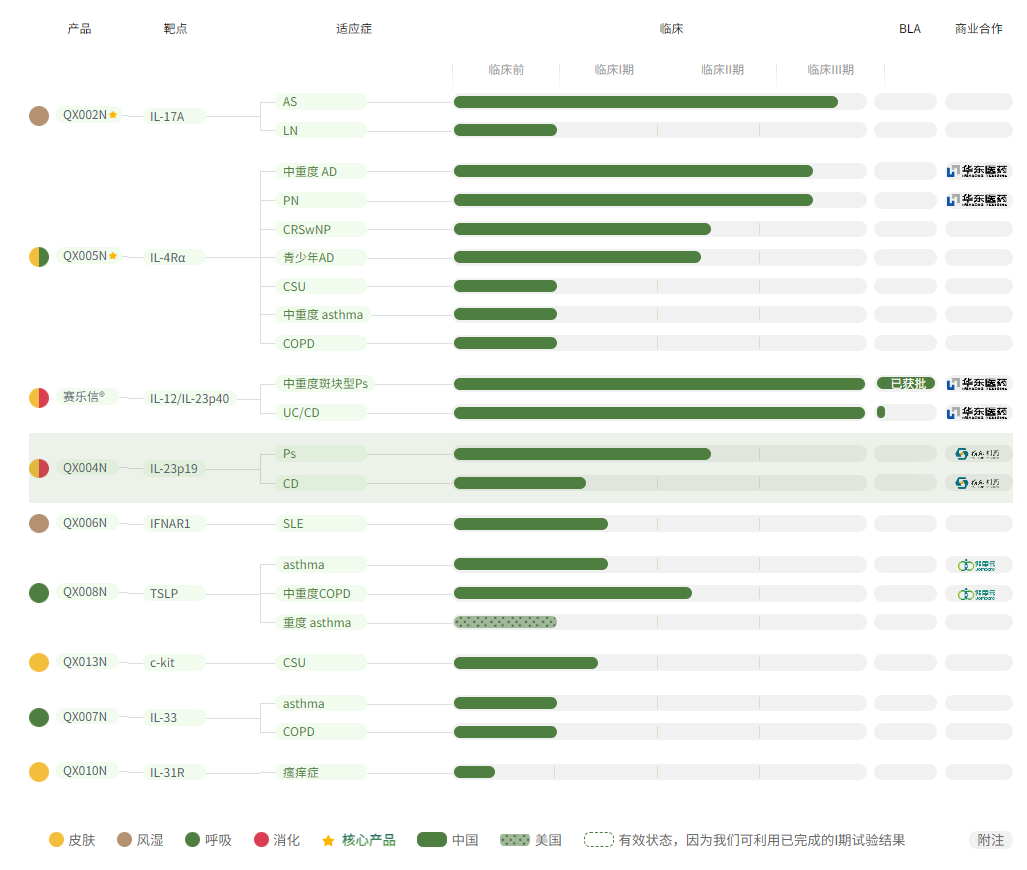Click the QX008N product label
This screenshot has height=870, width=1027.
coord(85,592)
